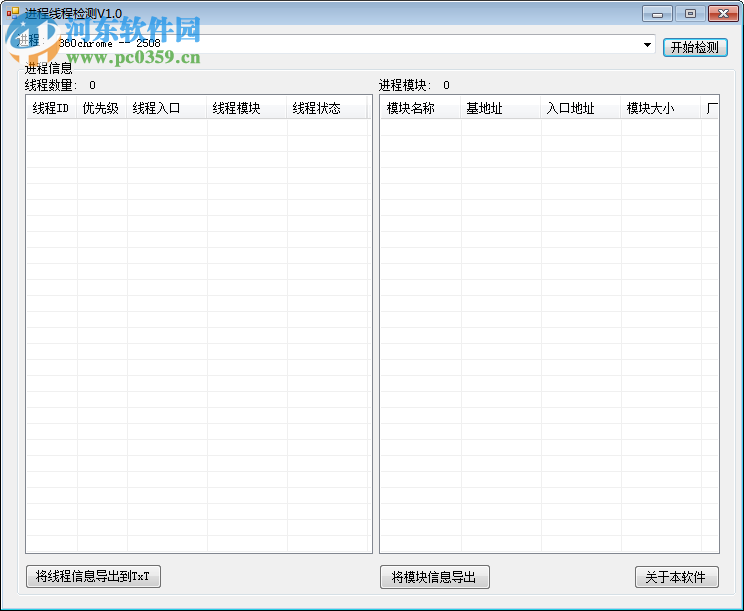This screenshot has height=611, width=744.
Task: Maximize the 进程线程检测V1.0 window
Action: point(690,14)
